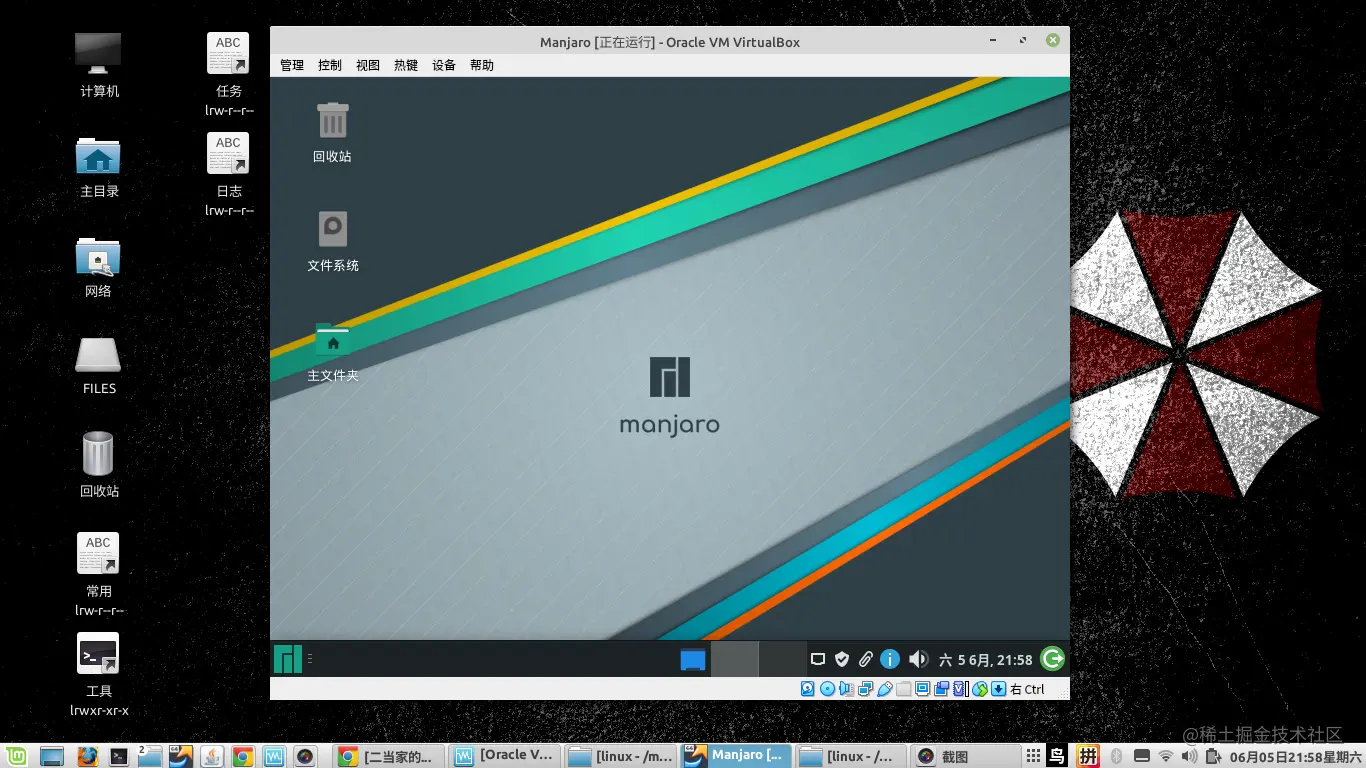Screen dimensions: 1366x768
Task: Open the 管理 menu in VirtualBox
Action: [x=292, y=65]
